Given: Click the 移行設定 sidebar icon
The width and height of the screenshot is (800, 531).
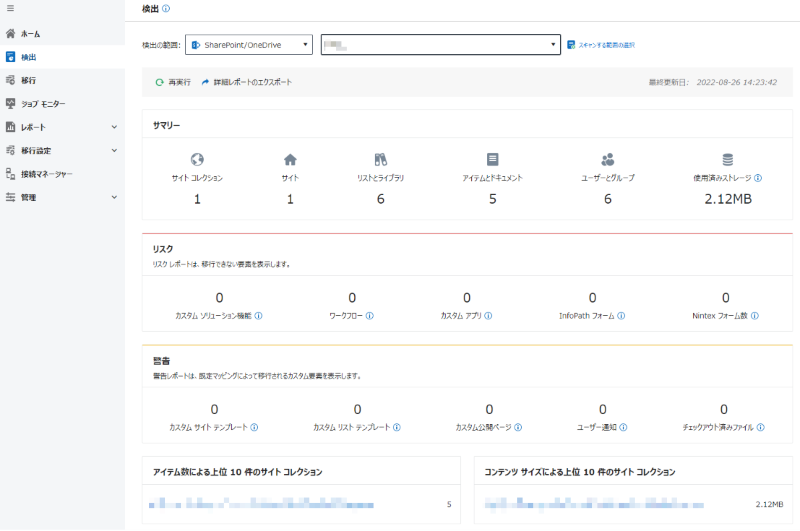Looking at the screenshot, I should pos(10,150).
